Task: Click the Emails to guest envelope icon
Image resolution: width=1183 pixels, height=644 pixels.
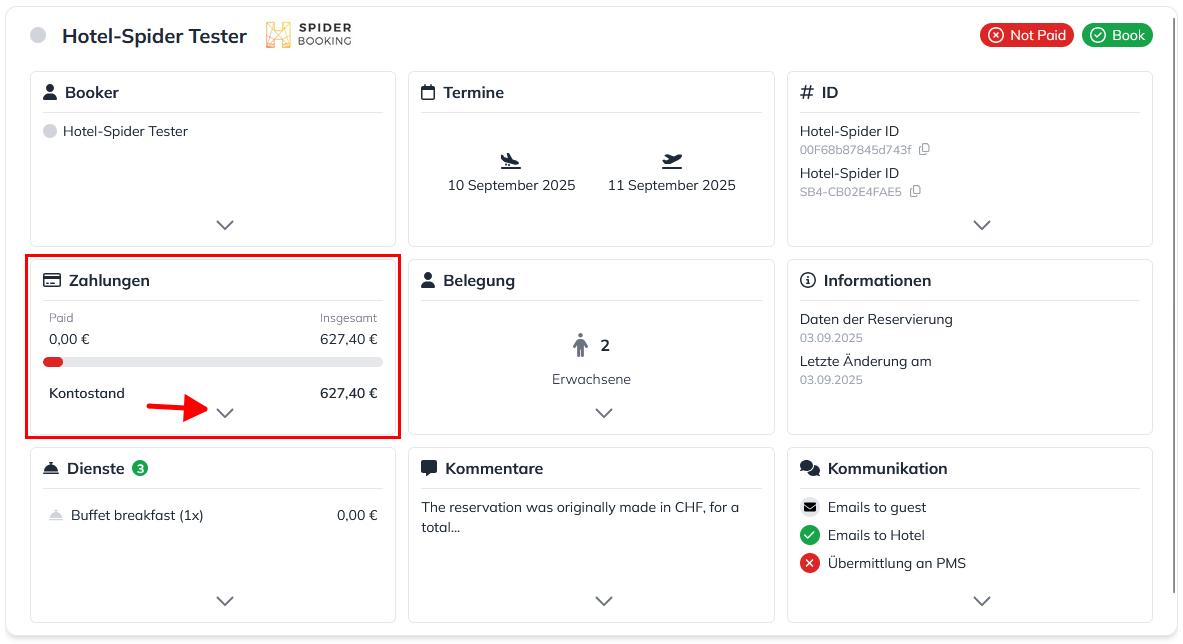Action: click(x=810, y=507)
